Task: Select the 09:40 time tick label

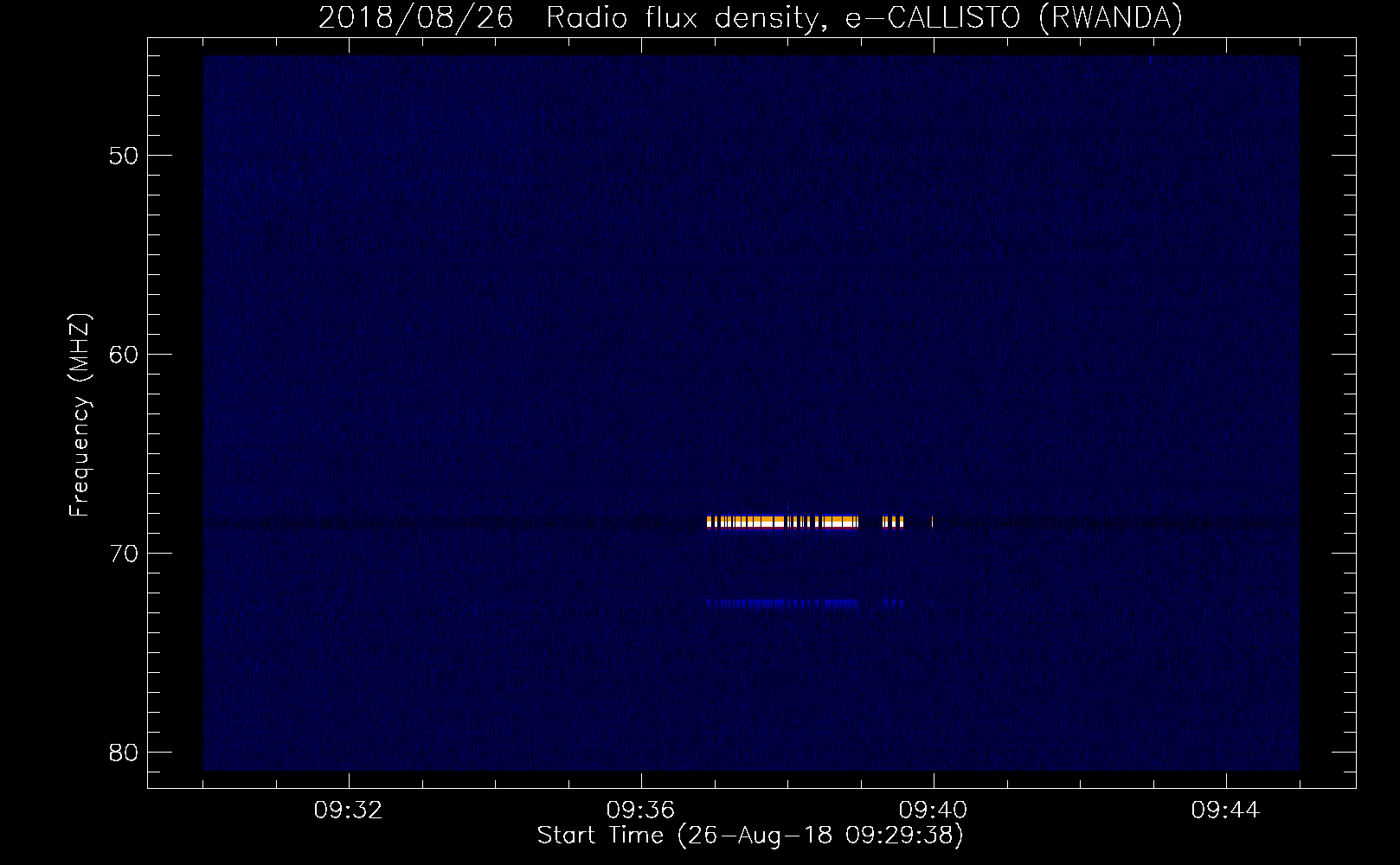Action: 933,811
